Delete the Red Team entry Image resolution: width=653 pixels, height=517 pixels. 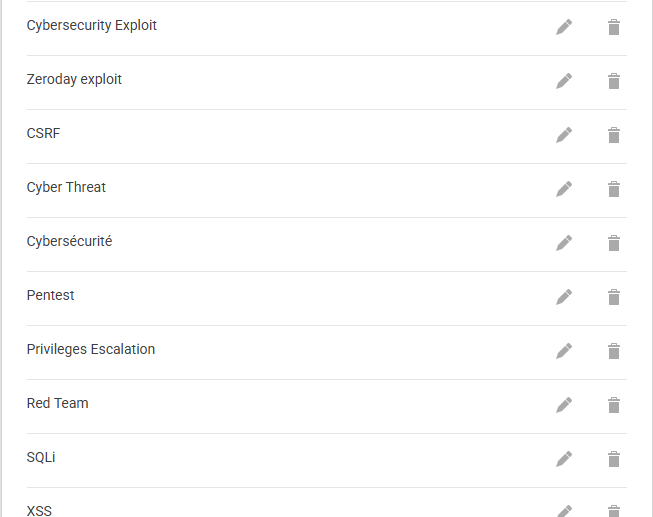614,405
